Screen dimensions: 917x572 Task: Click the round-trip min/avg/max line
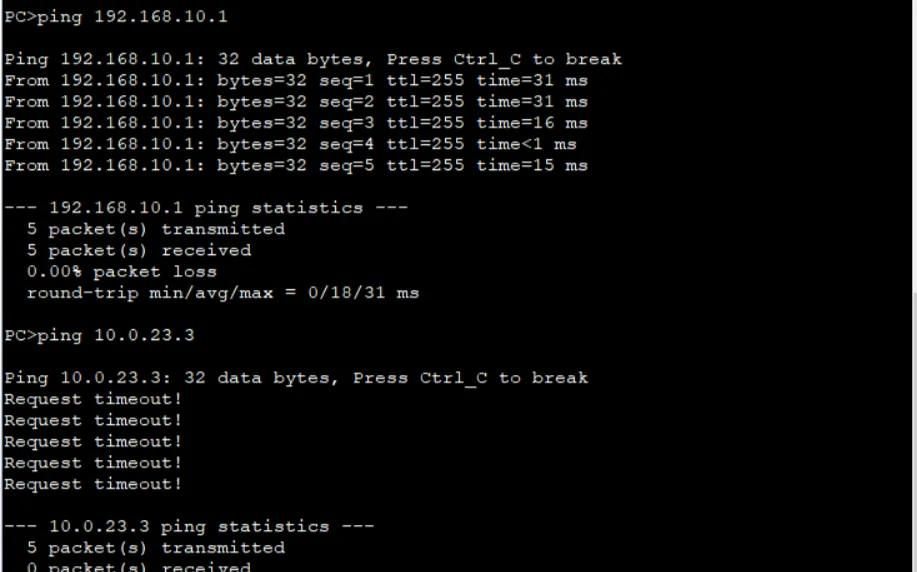coord(223,292)
